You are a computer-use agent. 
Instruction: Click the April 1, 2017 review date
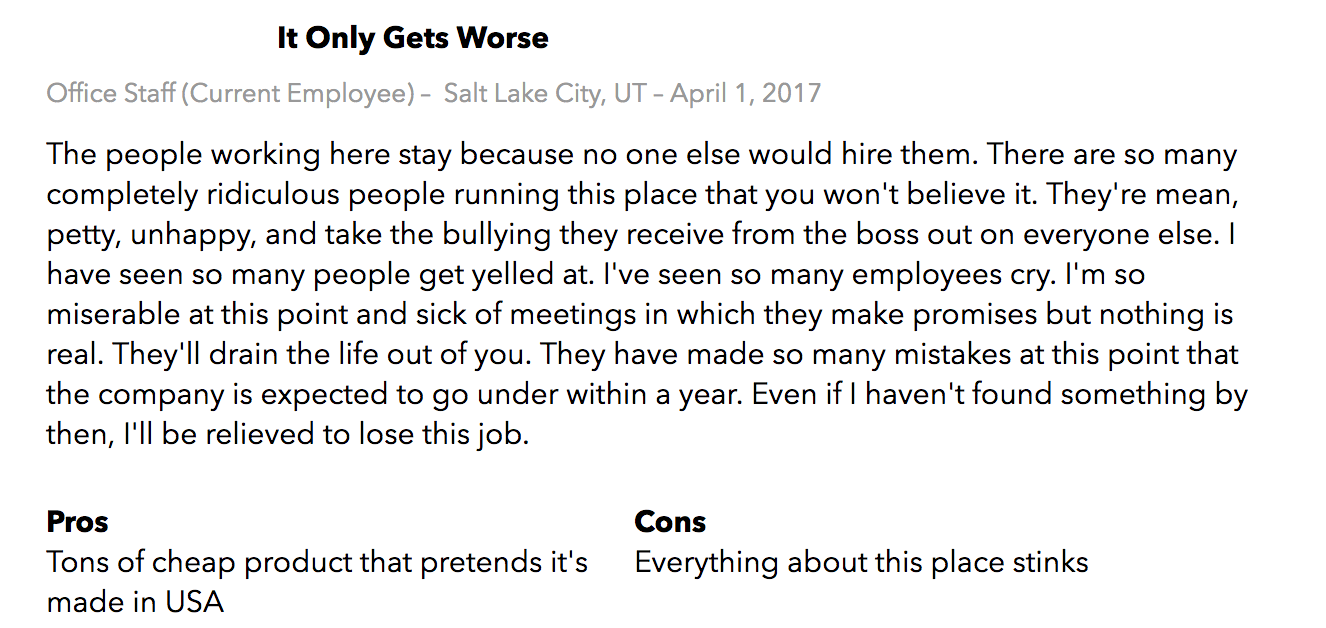[745, 94]
